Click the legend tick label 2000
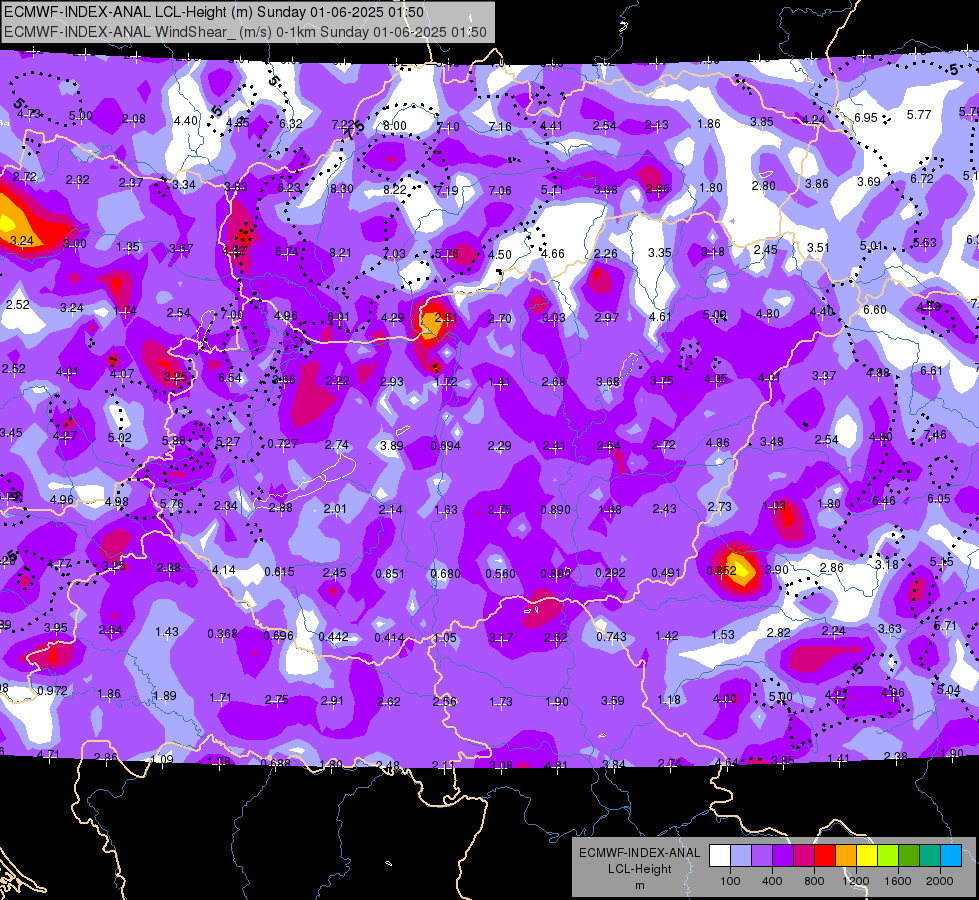This screenshot has height=900, width=979. coord(940,881)
